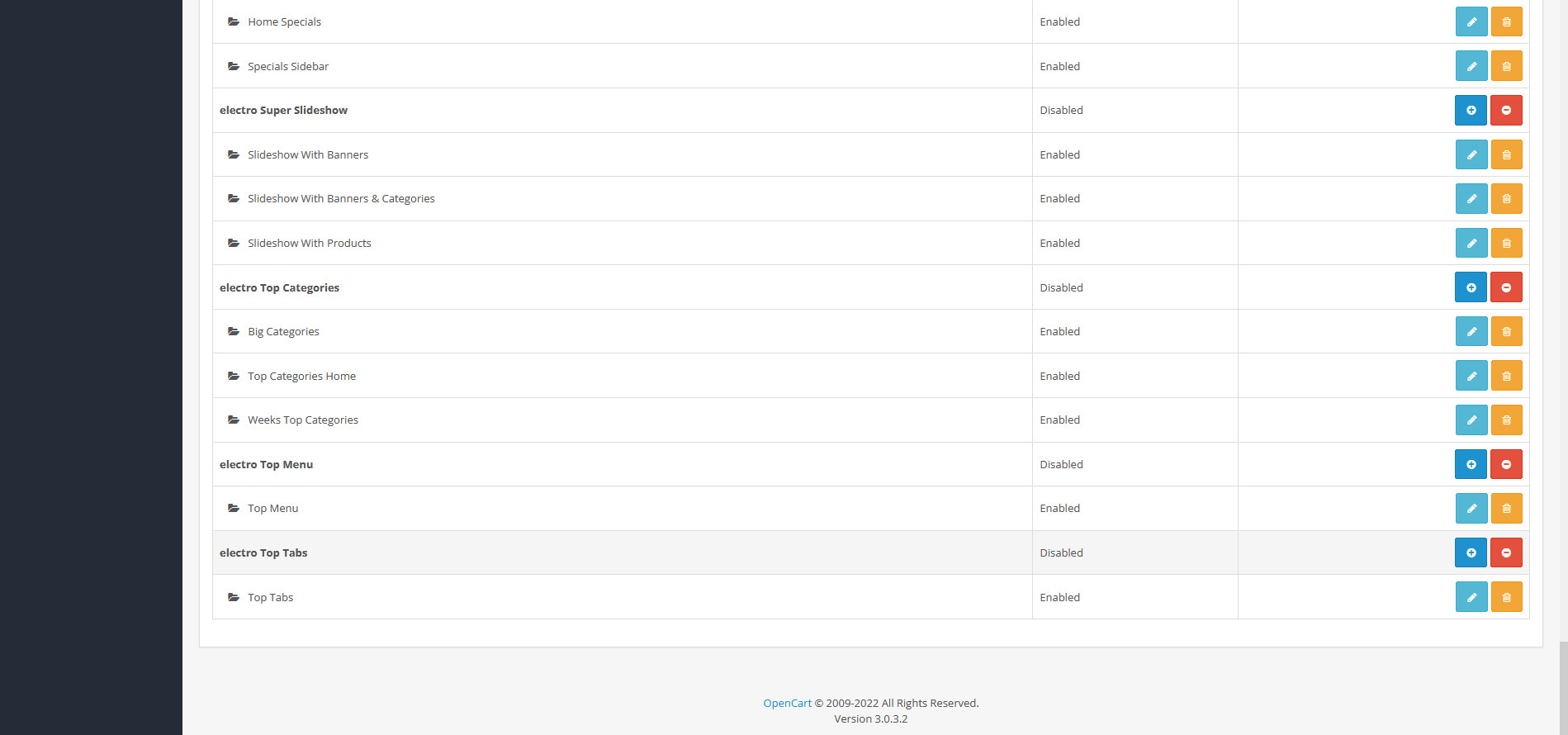Edit the Big Categories module
Screen dimensions: 1568x735
(x=1471, y=331)
